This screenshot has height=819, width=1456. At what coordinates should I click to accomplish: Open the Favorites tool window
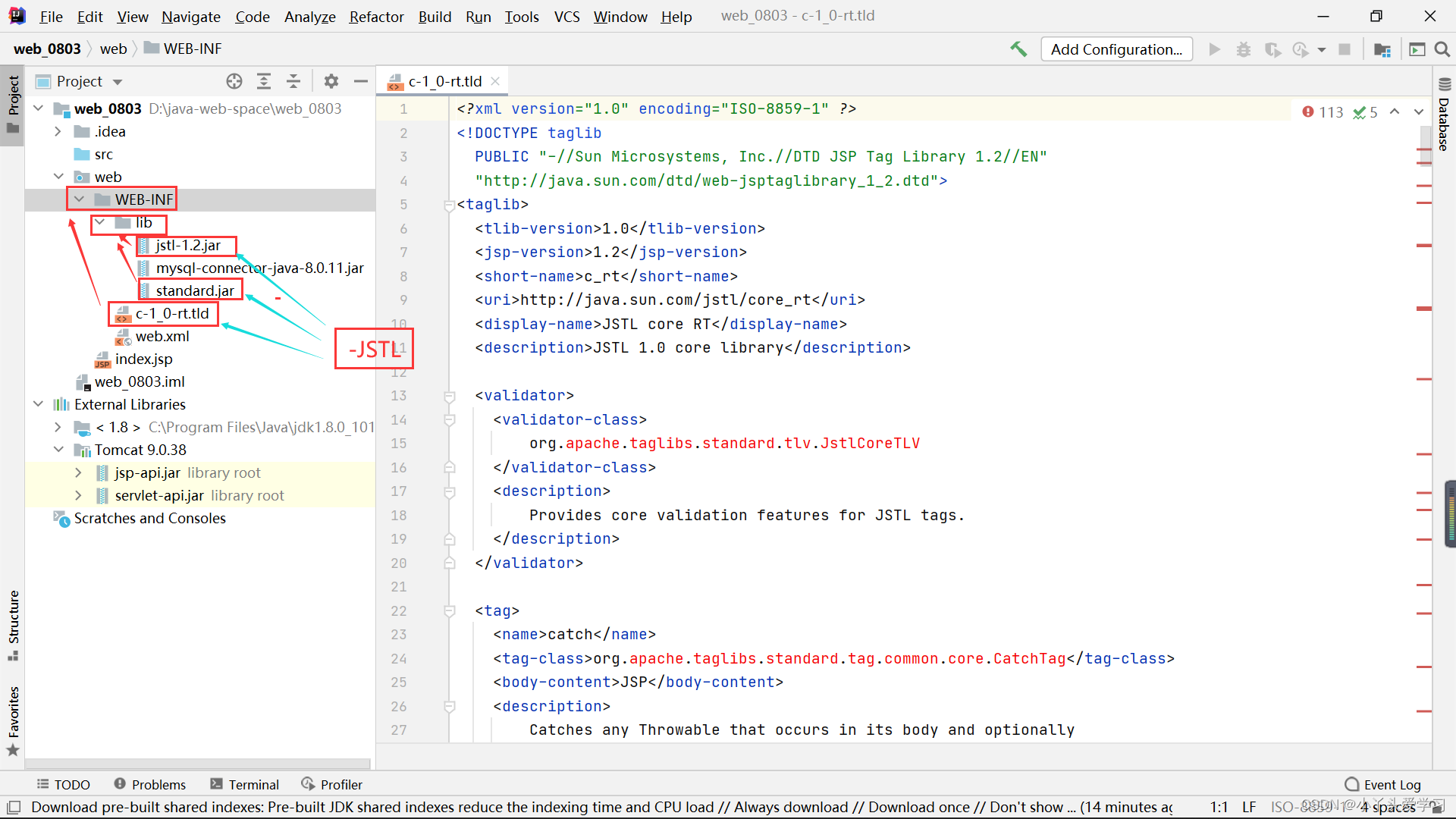point(13,720)
